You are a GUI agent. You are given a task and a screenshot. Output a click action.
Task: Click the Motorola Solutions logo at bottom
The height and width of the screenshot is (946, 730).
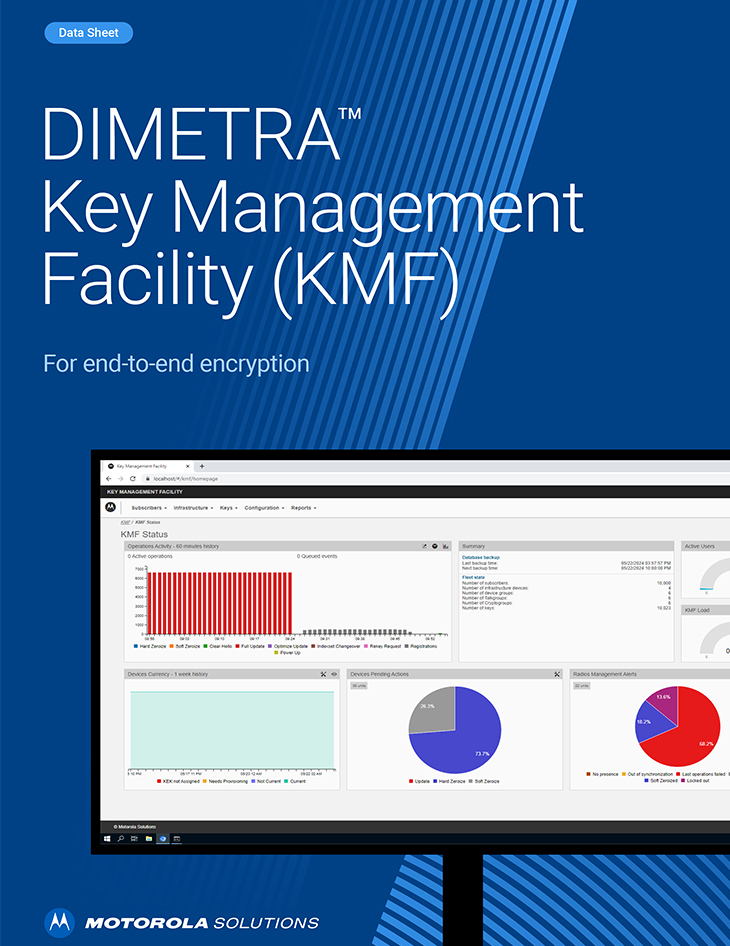[x=181, y=922]
